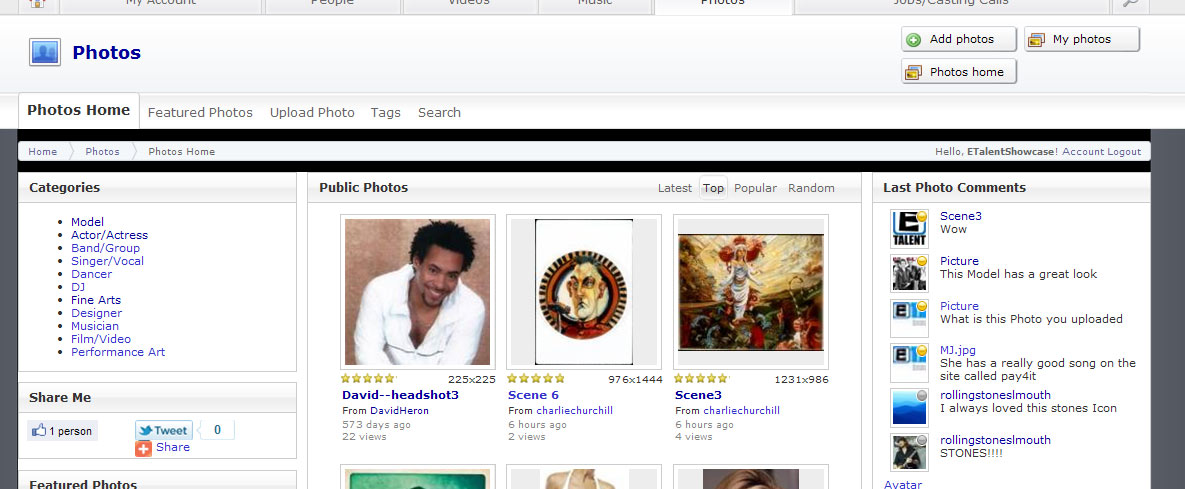Open the Scene3 painting thumbnail

(x=751, y=292)
